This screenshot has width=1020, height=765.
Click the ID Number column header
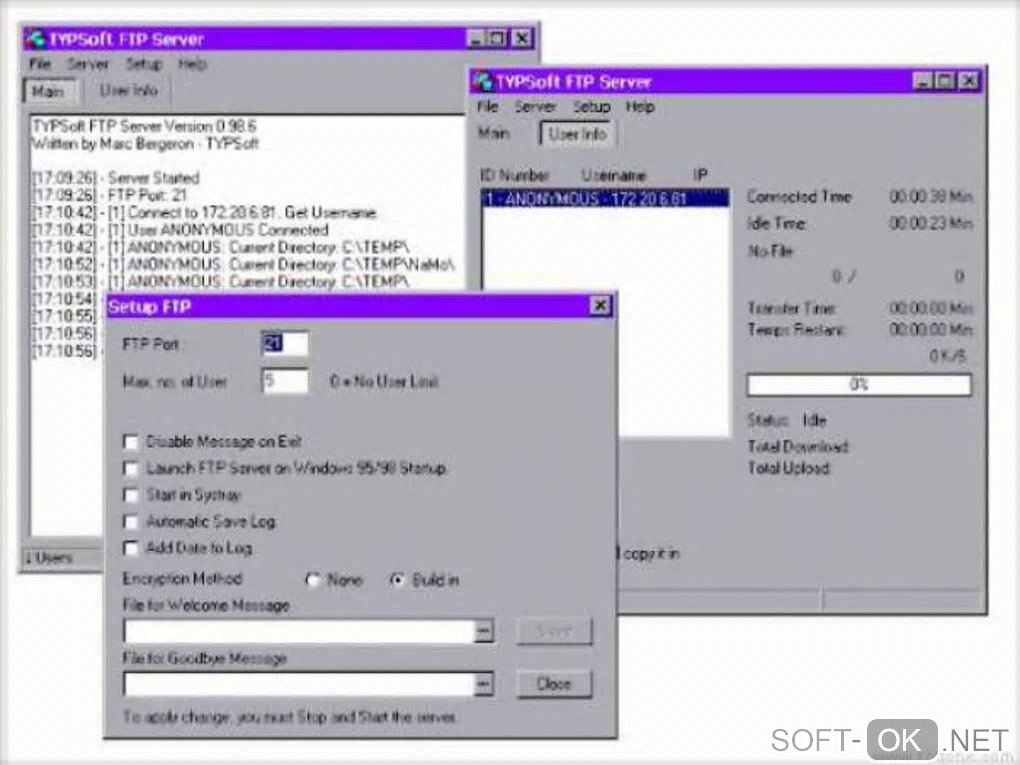(515, 175)
